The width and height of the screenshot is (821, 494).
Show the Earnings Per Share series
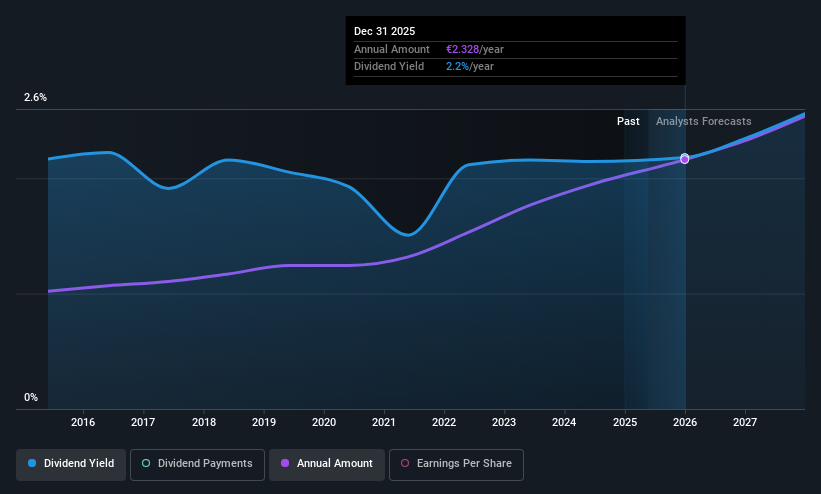[x=456, y=465]
